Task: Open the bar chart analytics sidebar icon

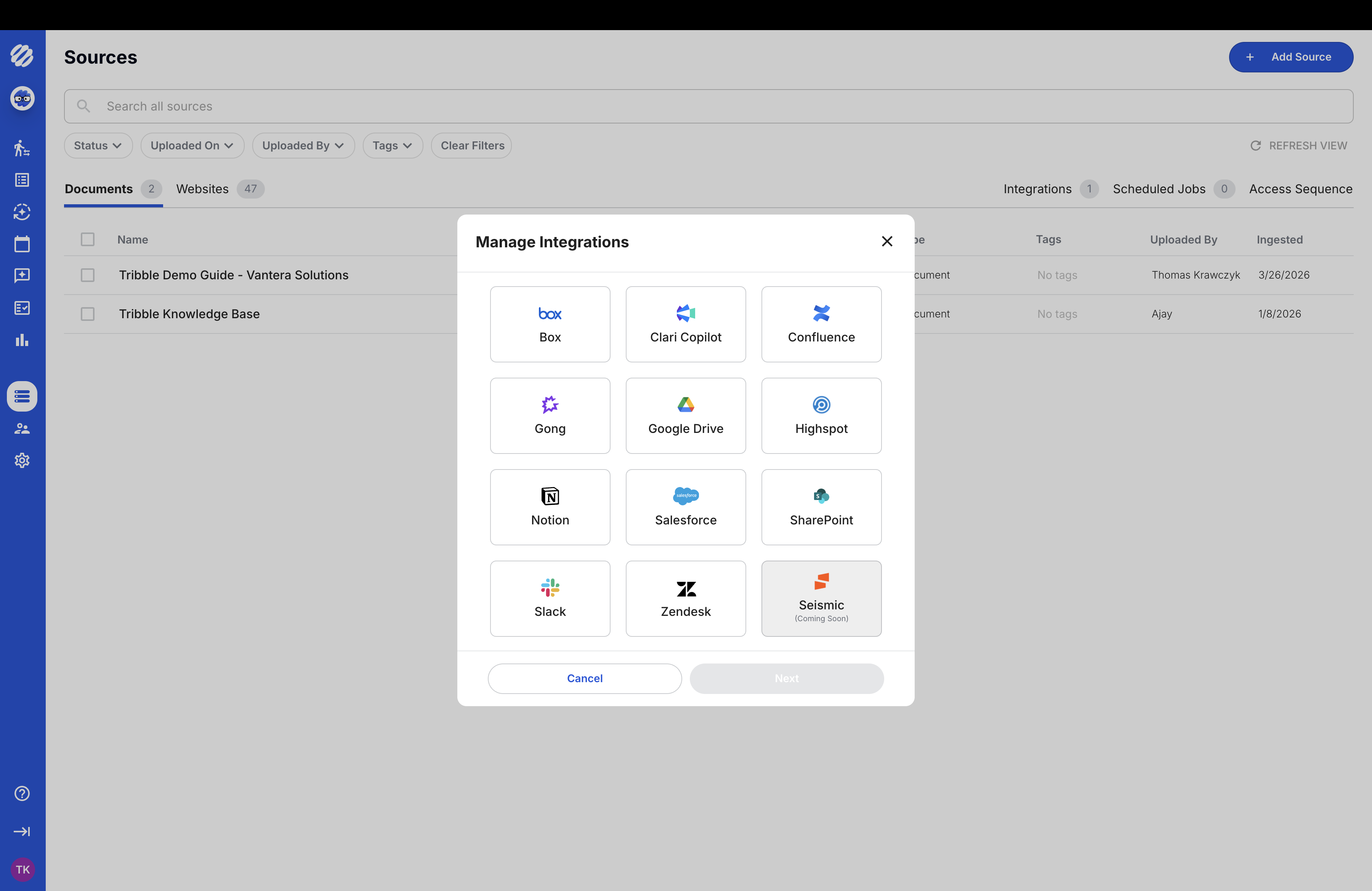Action: pos(22,340)
